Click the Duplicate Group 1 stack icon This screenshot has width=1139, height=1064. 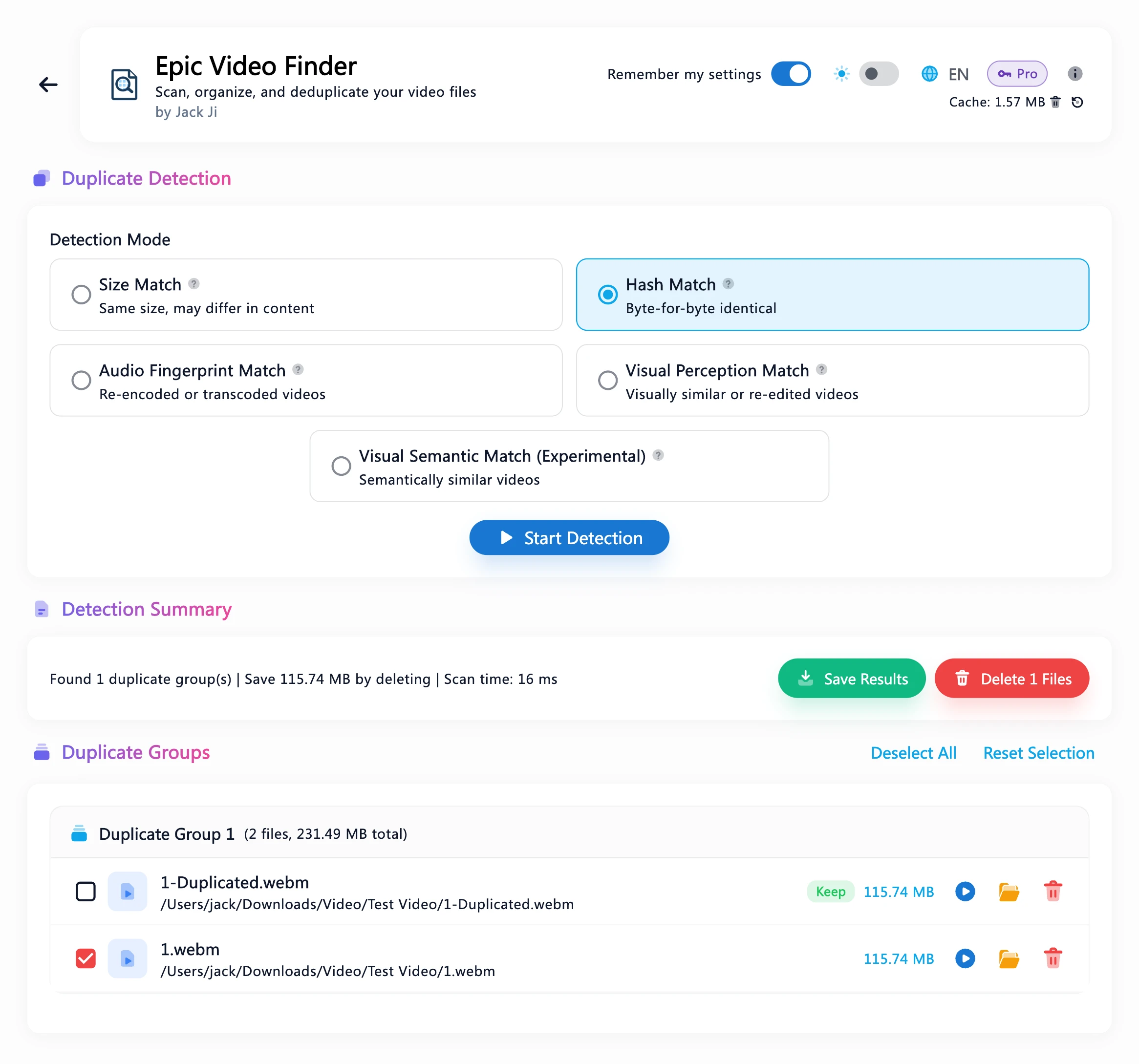[x=79, y=833]
